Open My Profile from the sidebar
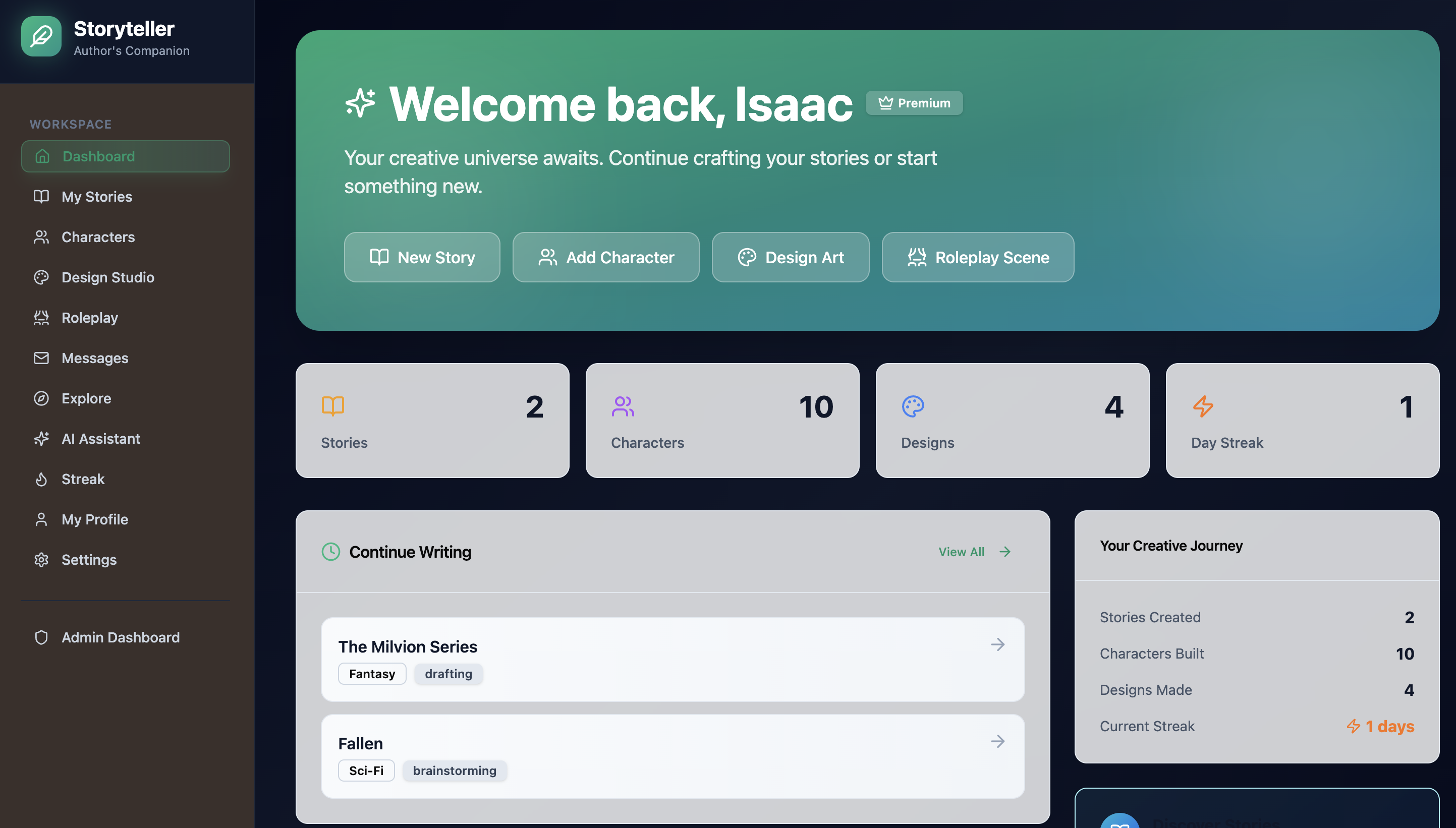Image resolution: width=1456 pixels, height=828 pixels. pyautogui.click(x=42, y=519)
